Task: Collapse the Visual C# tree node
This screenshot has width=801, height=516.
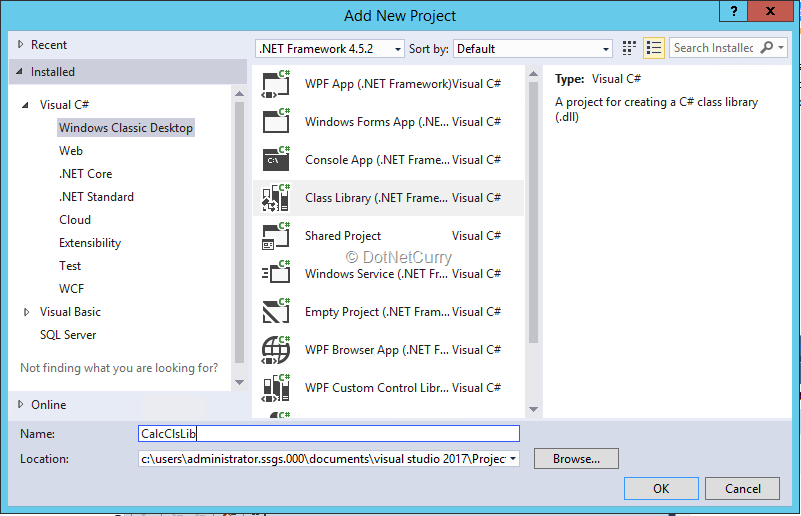Action: coord(25,105)
